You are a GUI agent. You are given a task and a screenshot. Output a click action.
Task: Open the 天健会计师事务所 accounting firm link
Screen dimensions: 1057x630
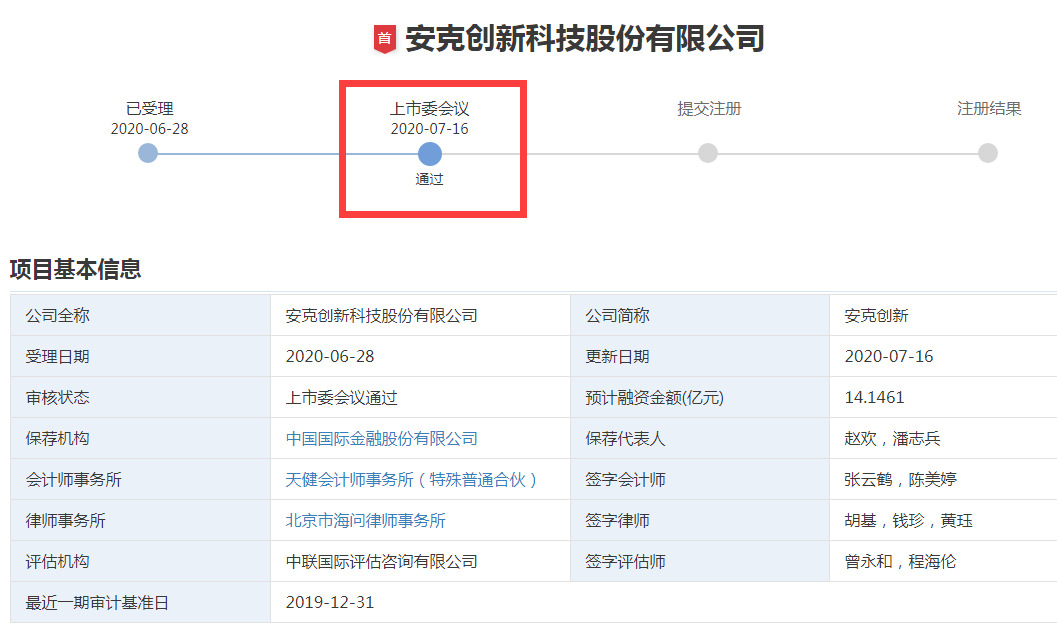(412, 479)
